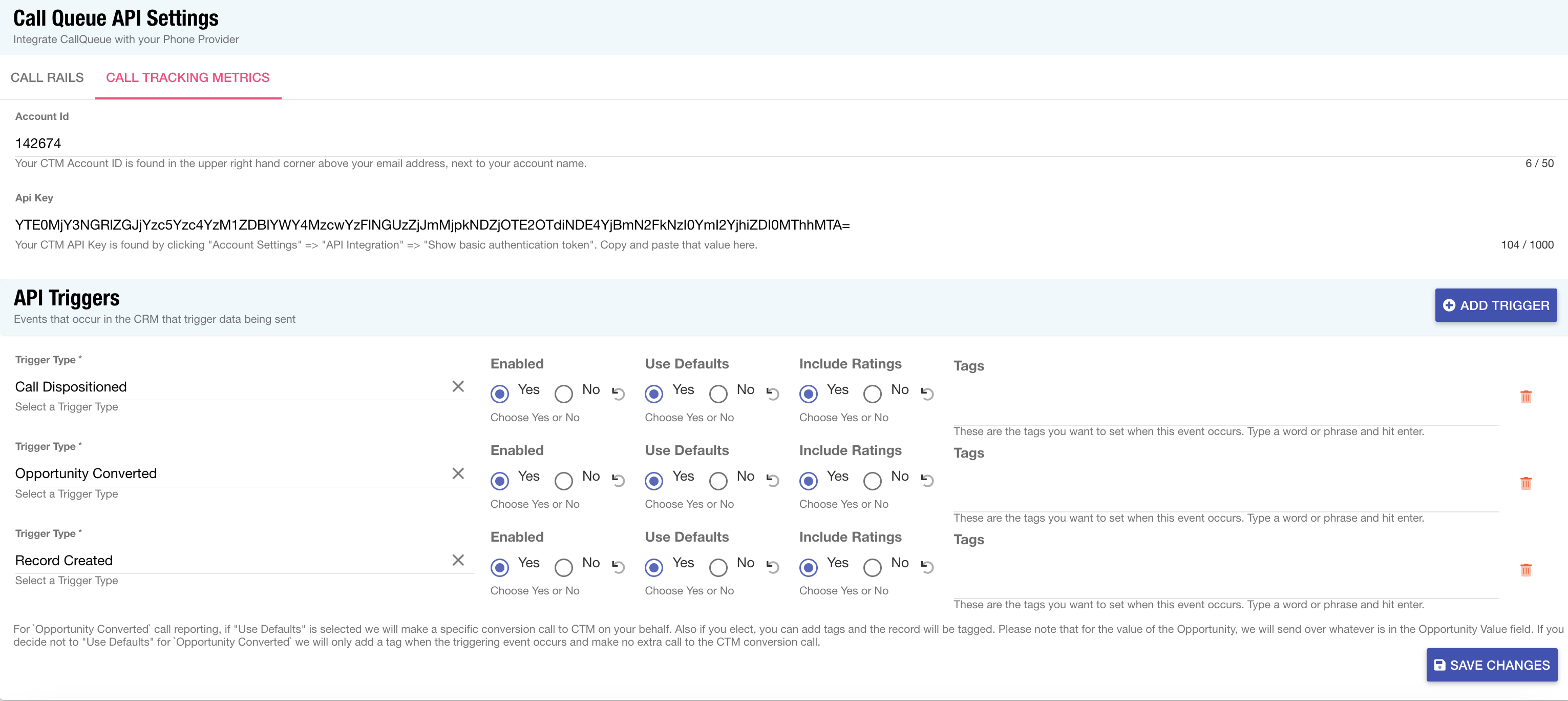
Task: Reset Include Ratings for Opportunity Converted
Action: [928, 480]
